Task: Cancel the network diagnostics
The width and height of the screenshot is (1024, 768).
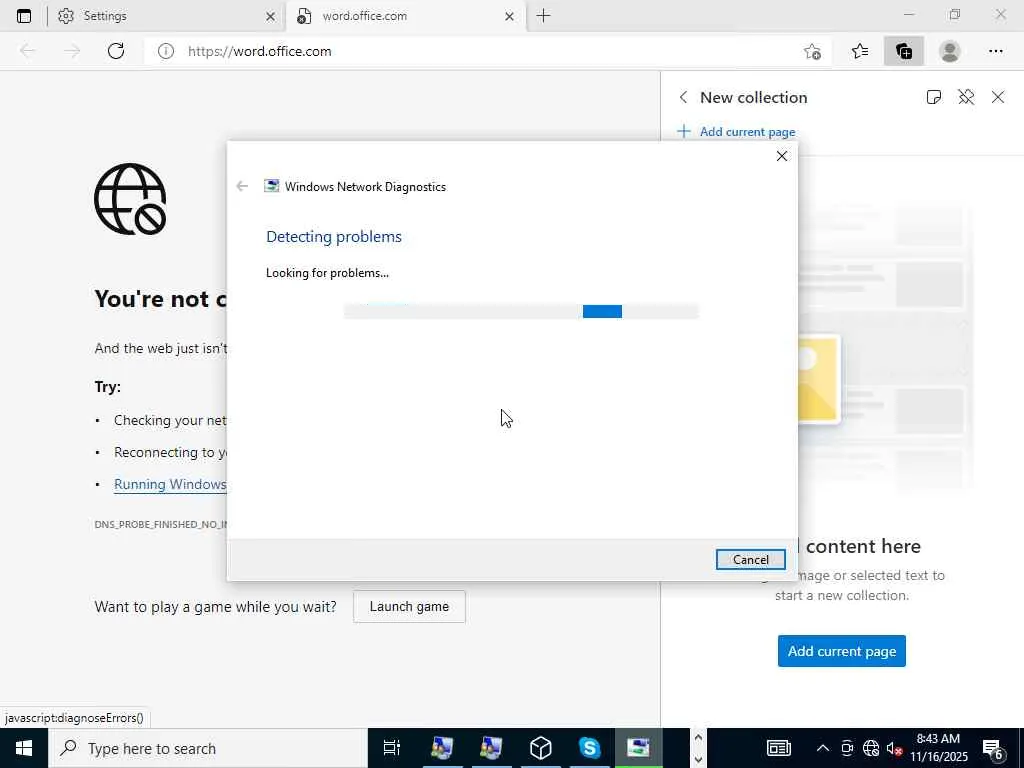Action: 750,560
